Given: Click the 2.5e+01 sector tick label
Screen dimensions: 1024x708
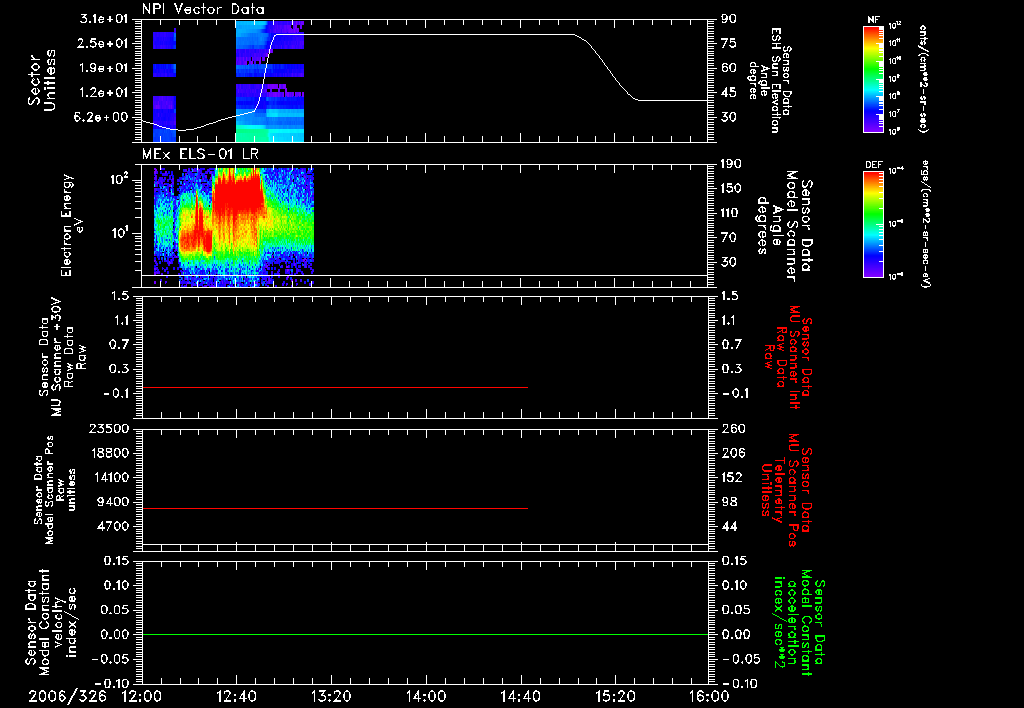Looking at the screenshot, I should pyautogui.click(x=104, y=43).
